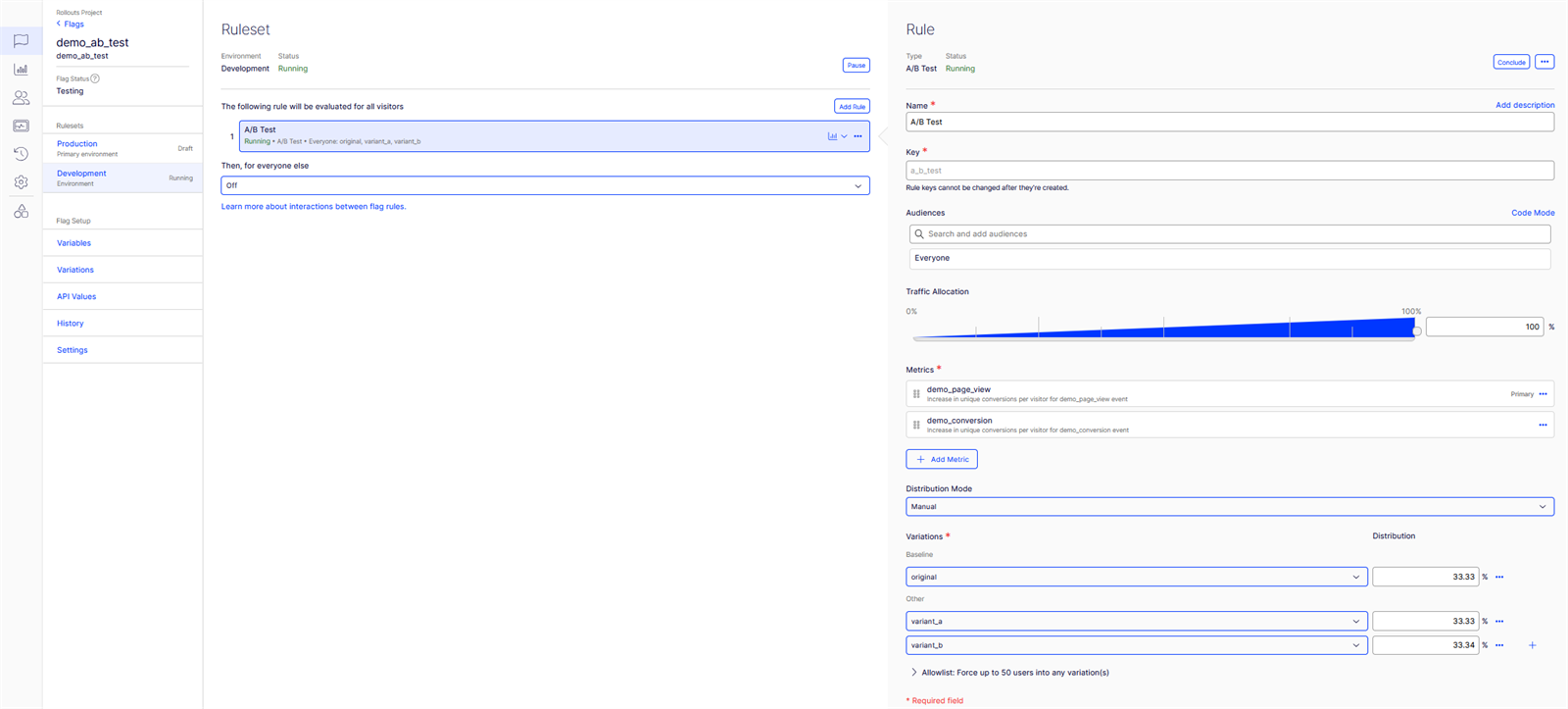1568x709 pixels.
Task: Click drag handle of demo_page_view metric
Action: click(916, 394)
